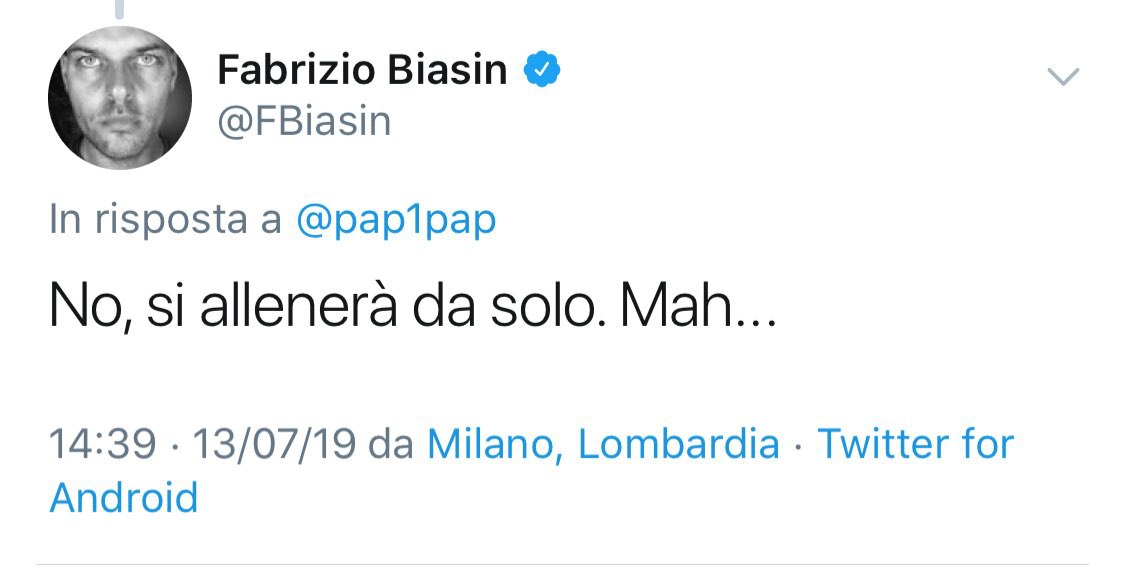Viewport: 1125px width, 584px height.
Task: Click the "In risposta a" label
Action: tap(165, 221)
